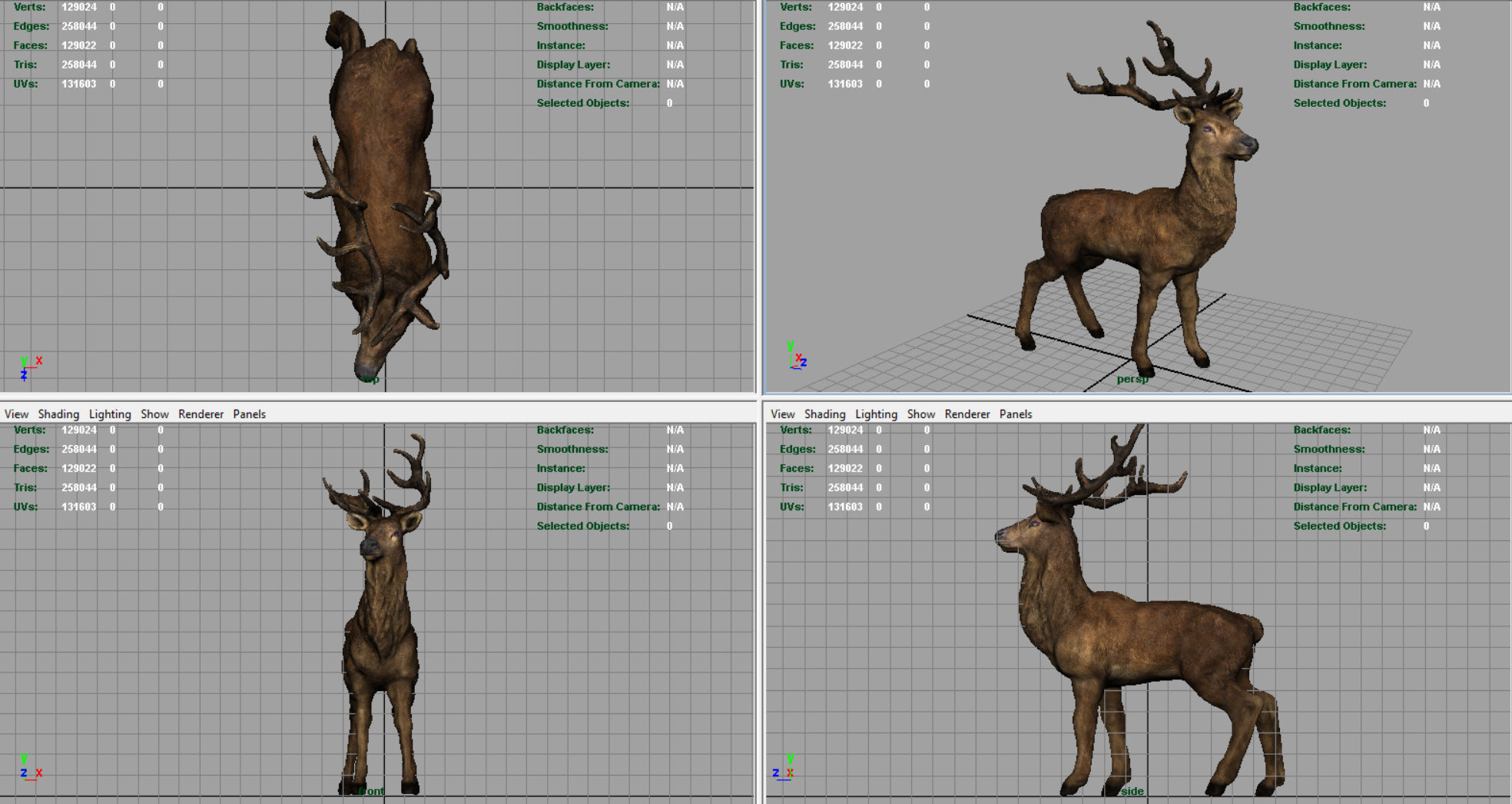Screen dimensions: 1512x804
Task: Click 'UVs:' label in front view HUD
Action: pyautogui.click(x=25, y=507)
